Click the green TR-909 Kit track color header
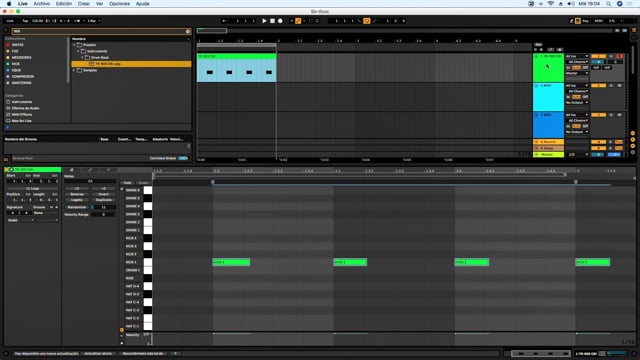 coord(549,68)
